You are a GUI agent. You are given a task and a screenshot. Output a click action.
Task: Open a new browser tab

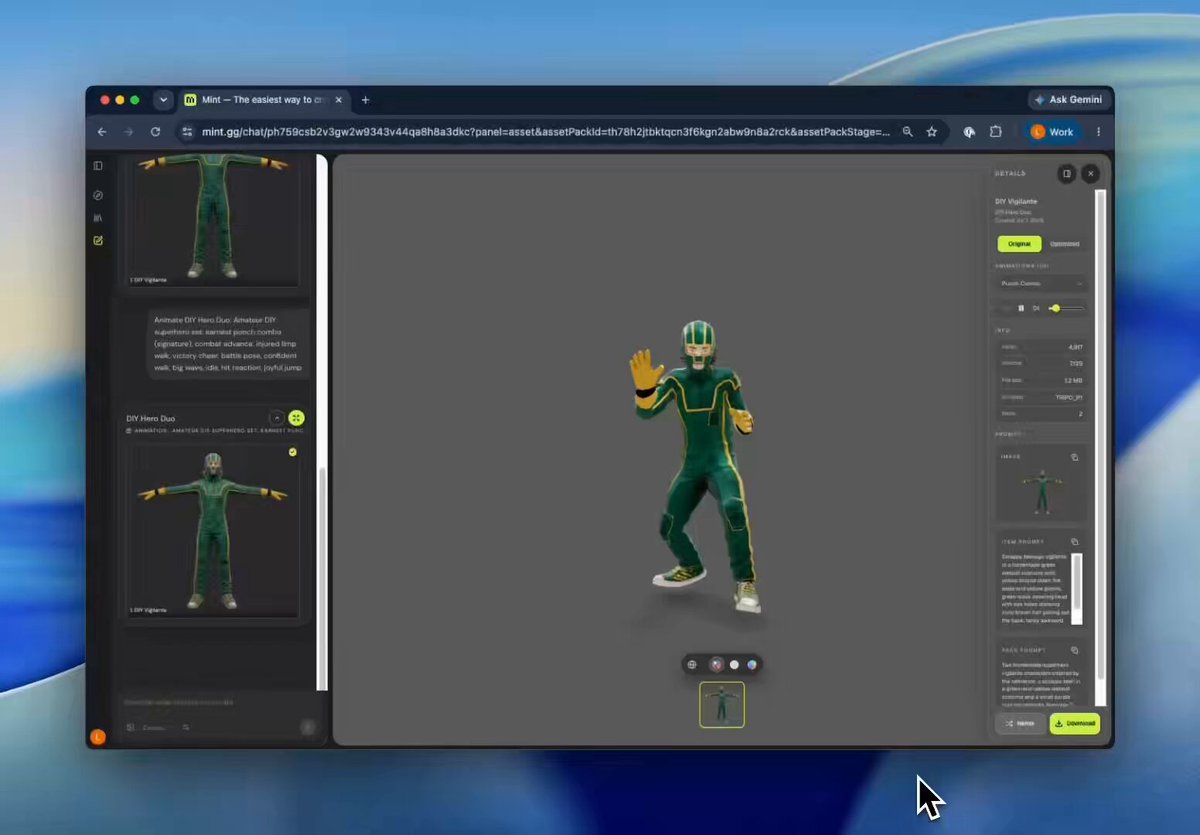coord(365,100)
